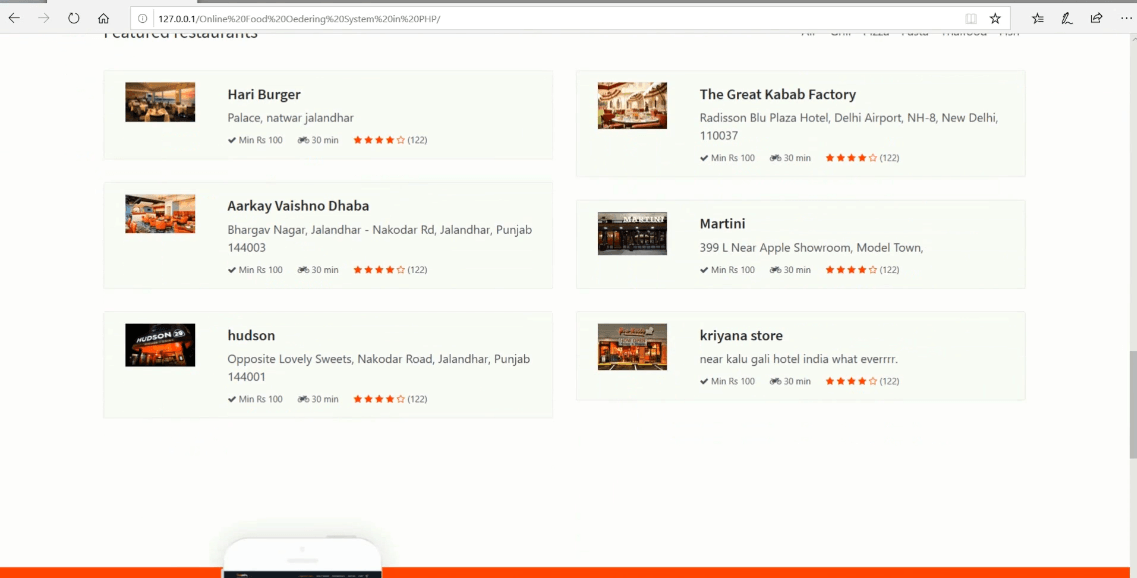Click the browser Back arrow

pyautogui.click(x=14, y=18)
